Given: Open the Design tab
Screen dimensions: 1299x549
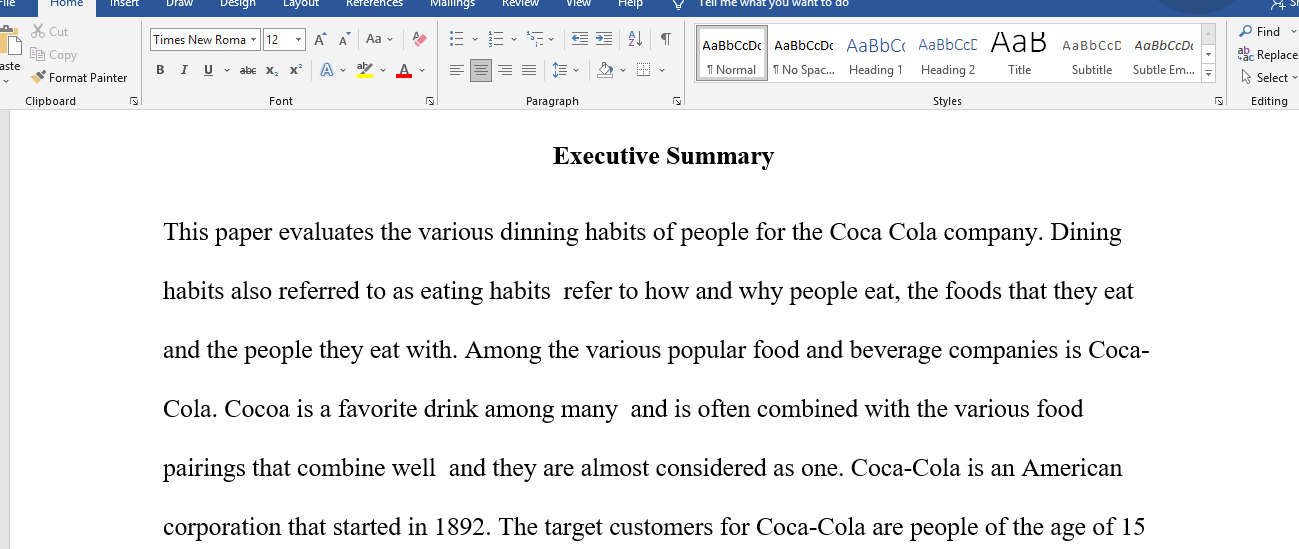Looking at the screenshot, I should [238, 4].
